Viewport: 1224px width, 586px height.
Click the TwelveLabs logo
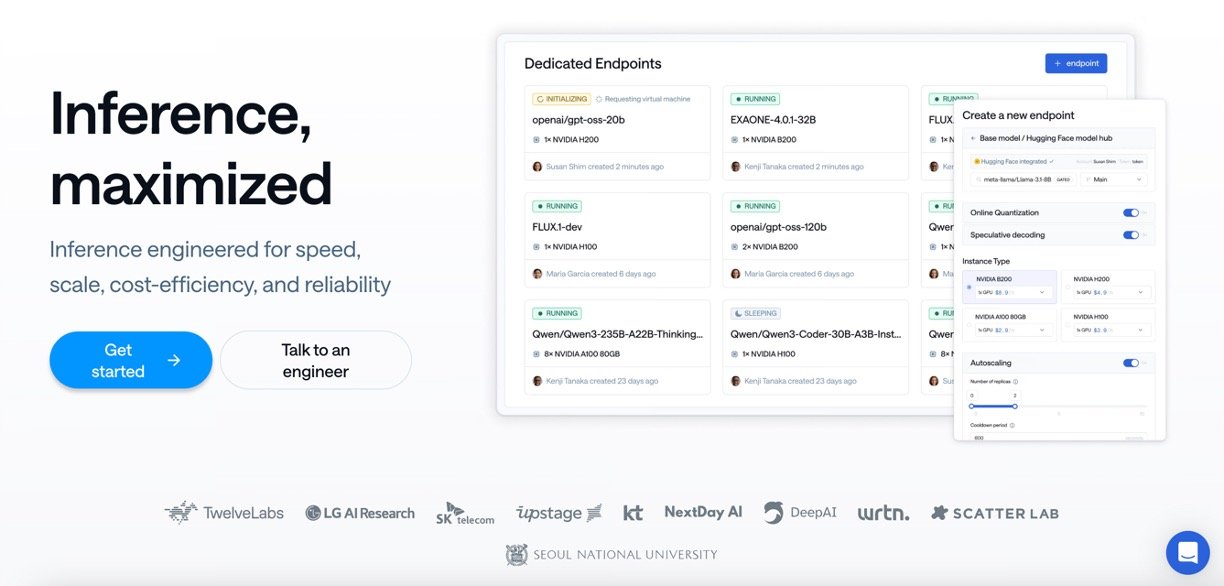coord(224,513)
